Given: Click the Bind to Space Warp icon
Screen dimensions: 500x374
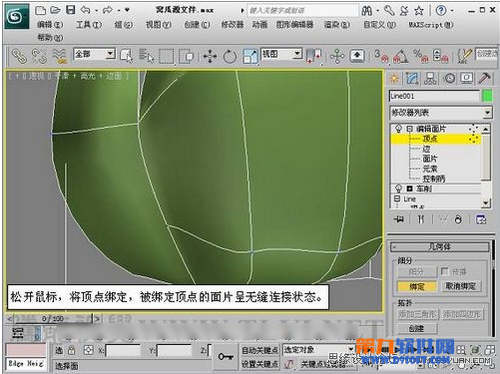Looking at the screenshot, I should [x=60, y=56].
